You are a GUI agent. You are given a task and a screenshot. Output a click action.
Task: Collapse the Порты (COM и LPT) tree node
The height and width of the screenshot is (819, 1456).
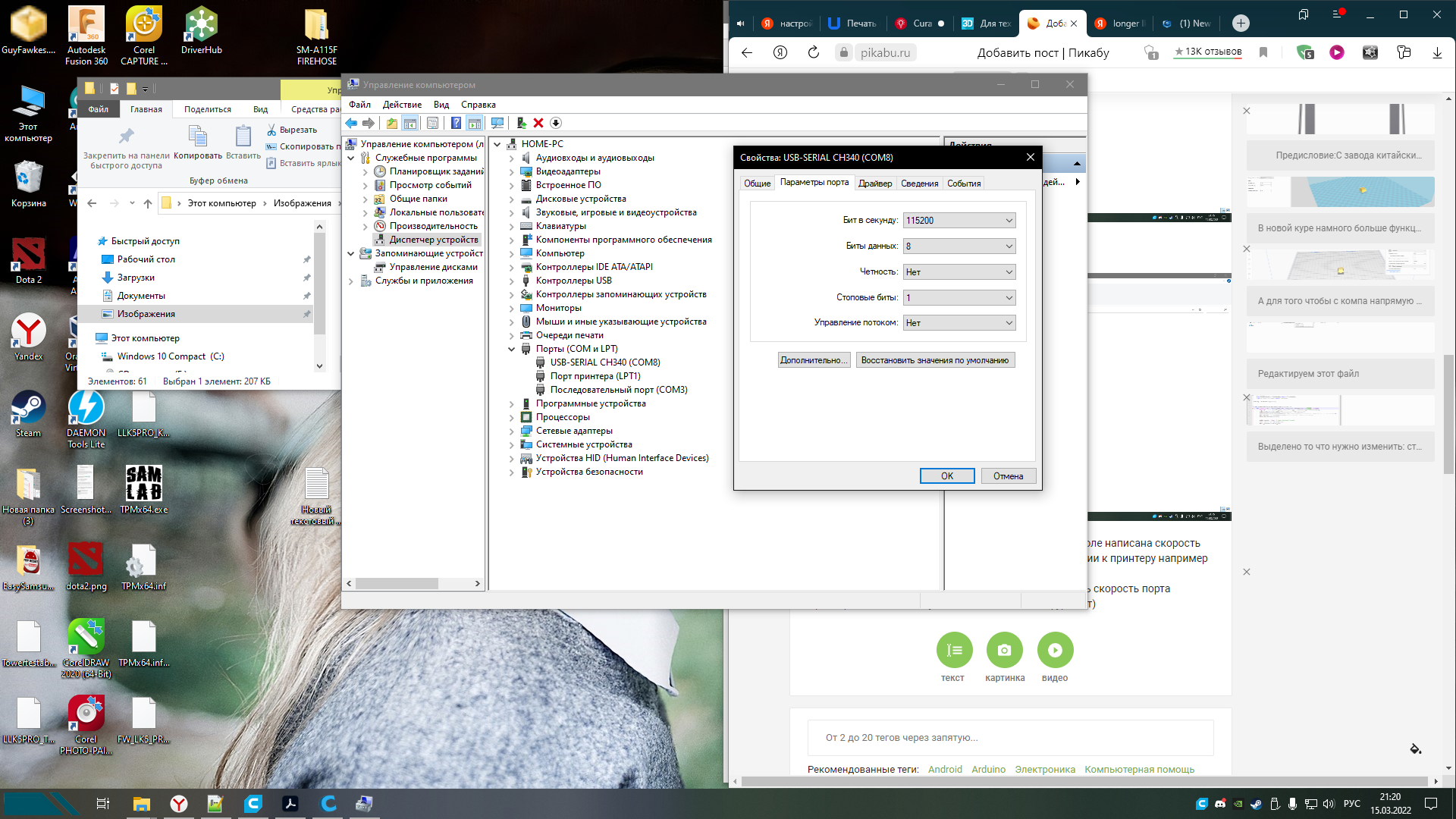point(511,349)
